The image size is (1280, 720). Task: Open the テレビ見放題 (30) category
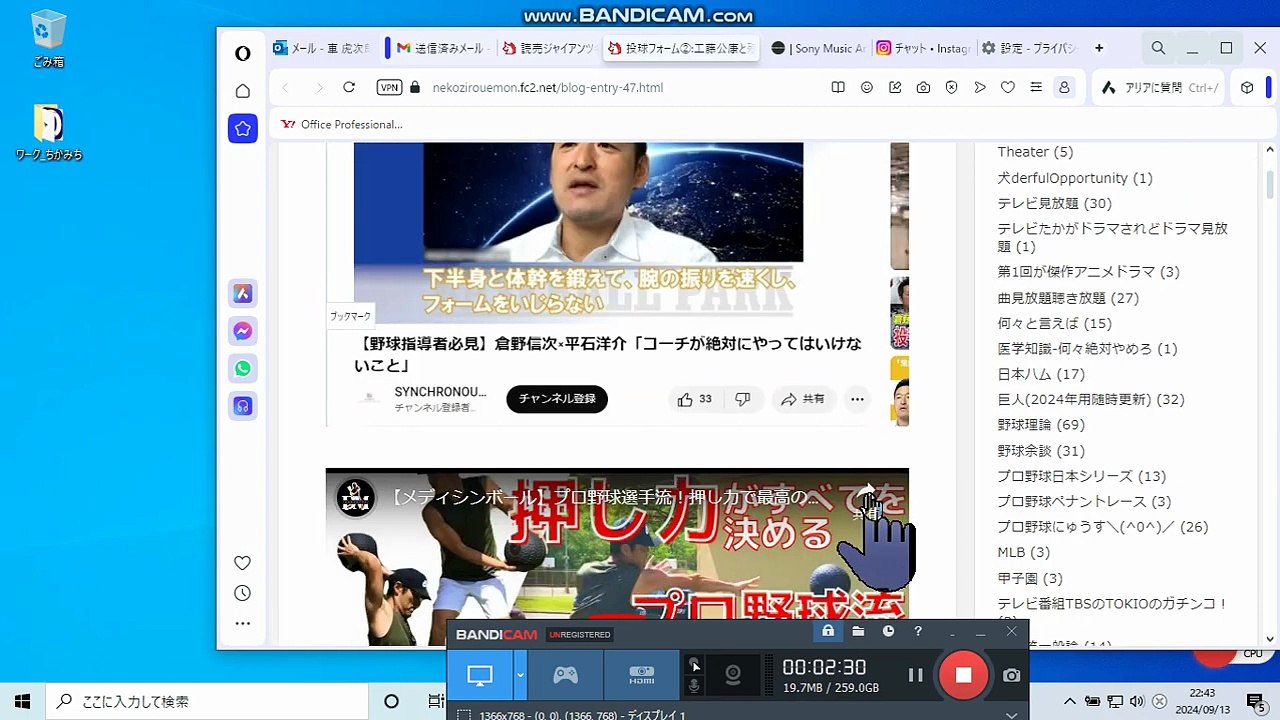(x=1054, y=203)
